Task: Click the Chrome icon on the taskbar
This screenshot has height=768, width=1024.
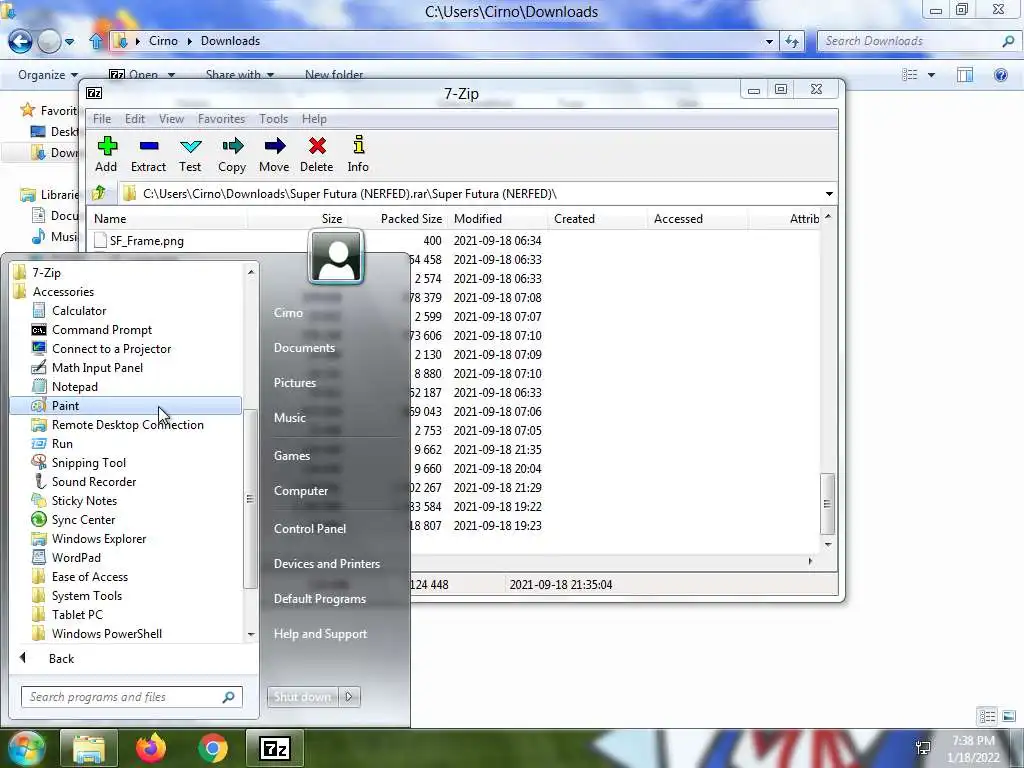Action: pyautogui.click(x=212, y=748)
